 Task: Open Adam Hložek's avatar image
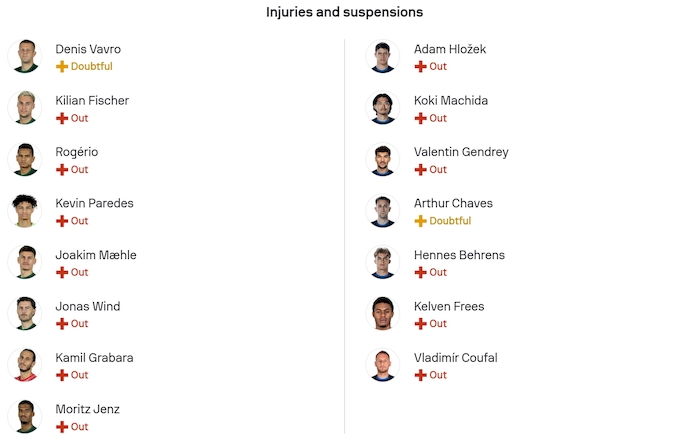point(384,56)
